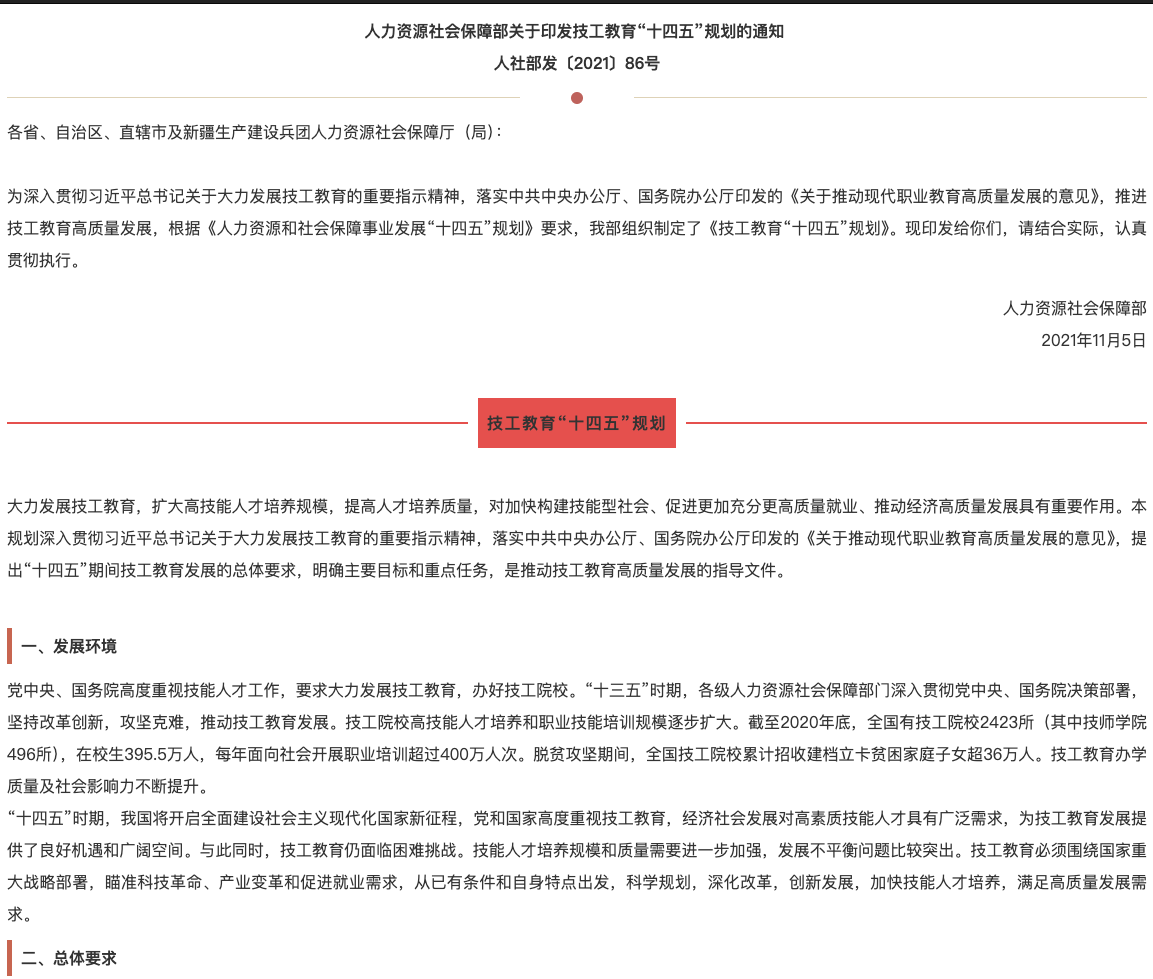Click the line starting 大力发展技工教育，扩大高技能人才

coord(576,506)
